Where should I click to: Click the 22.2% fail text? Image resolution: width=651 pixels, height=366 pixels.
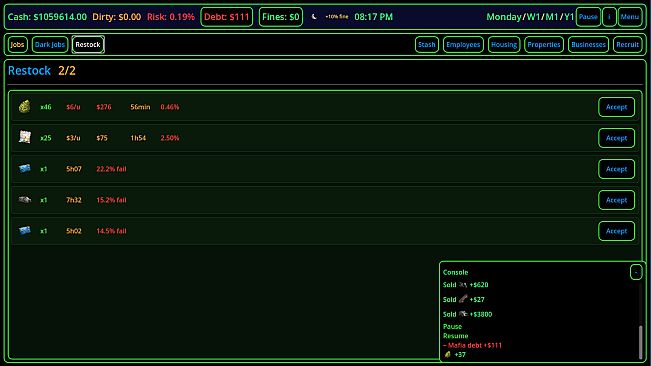[x=111, y=169]
